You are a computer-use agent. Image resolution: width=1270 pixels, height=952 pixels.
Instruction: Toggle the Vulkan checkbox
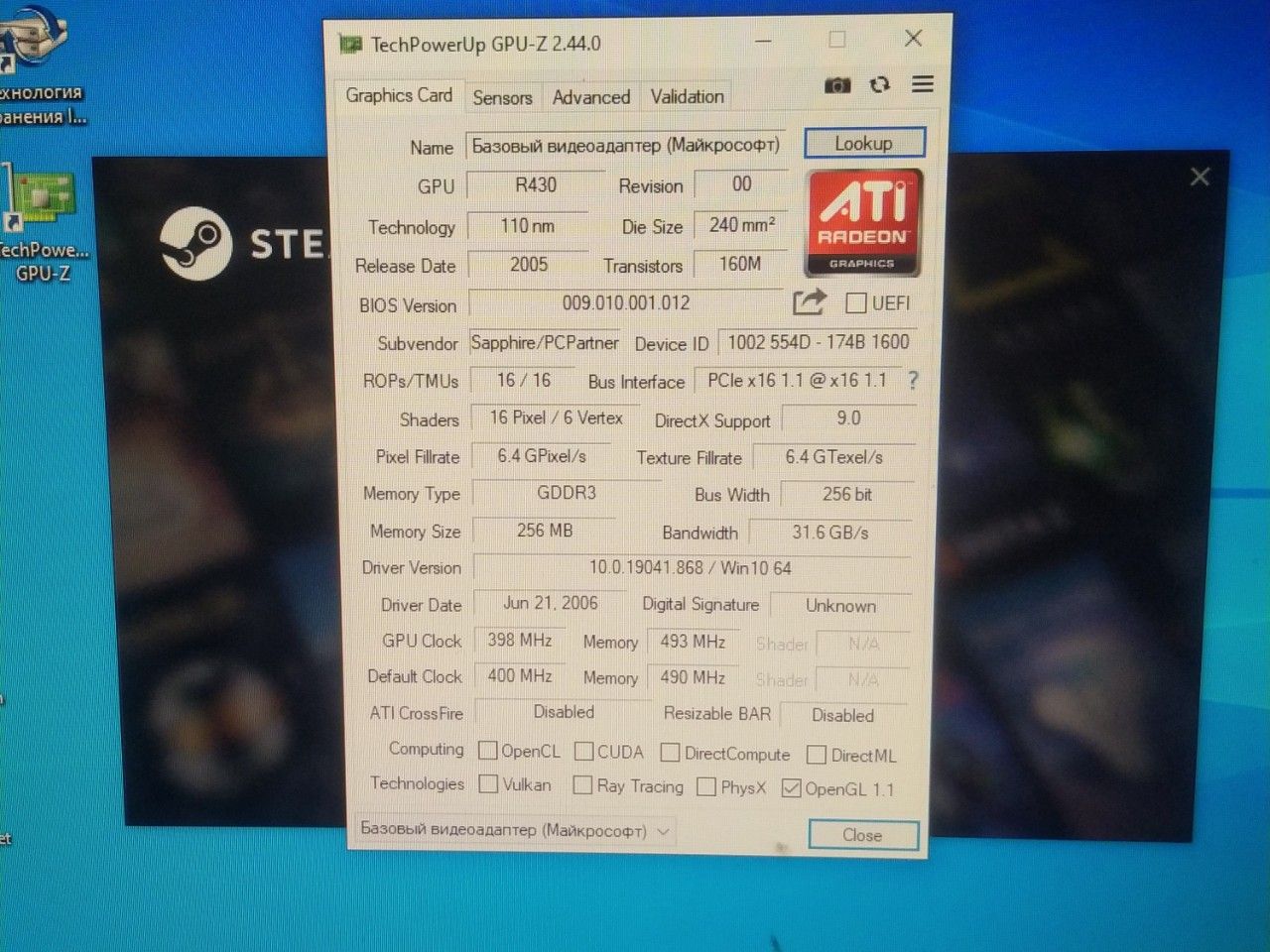[x=488, y=783]
